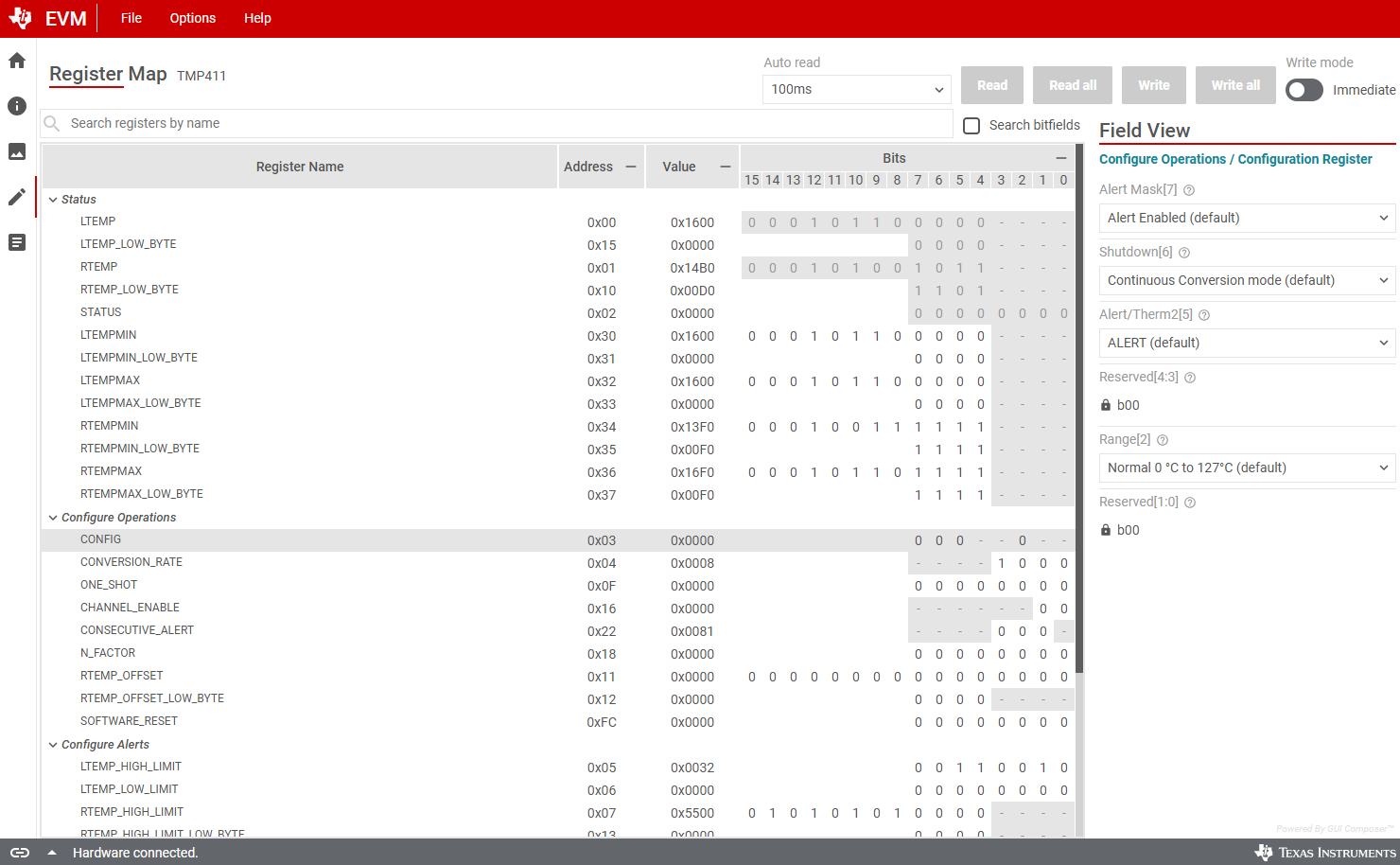Select the pencil register editor icon

coord(17,197)
